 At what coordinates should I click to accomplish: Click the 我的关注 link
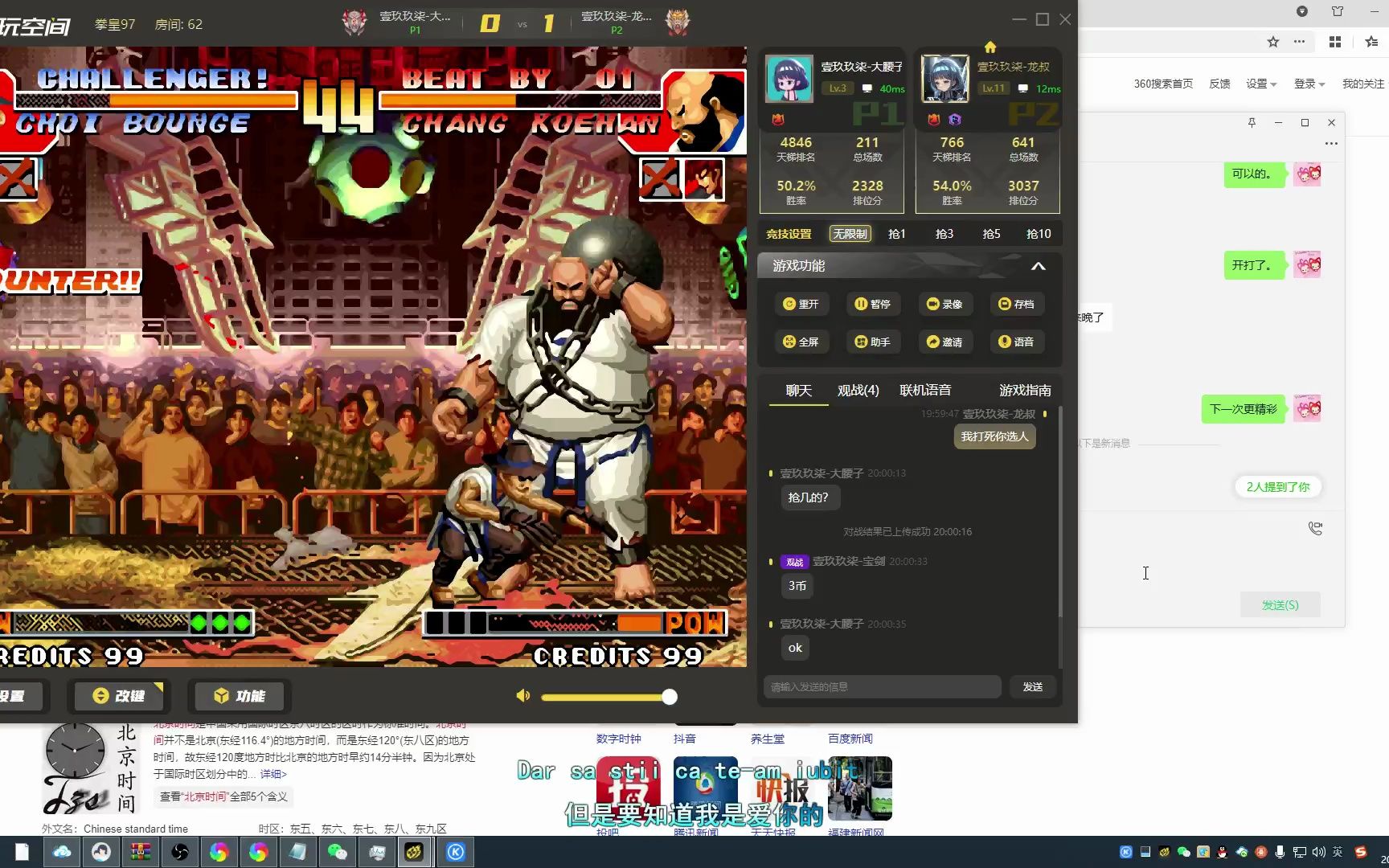click(1362, 84)
